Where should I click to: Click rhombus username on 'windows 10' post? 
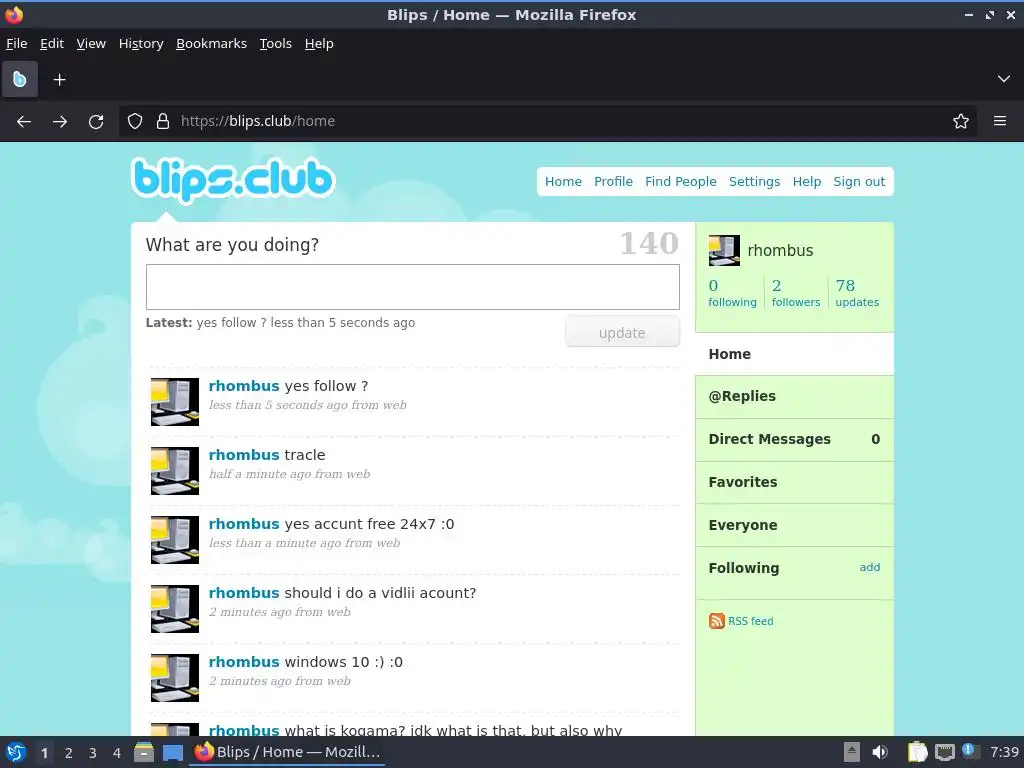pos(244,662)
